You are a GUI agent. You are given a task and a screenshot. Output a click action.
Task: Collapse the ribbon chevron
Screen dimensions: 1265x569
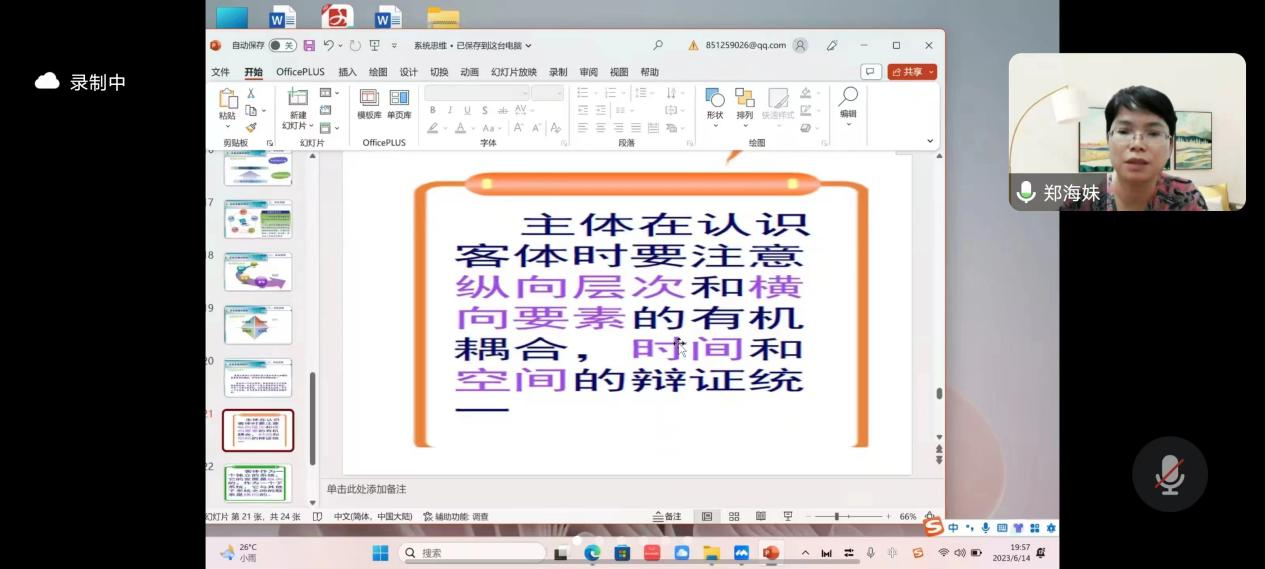tap(930, 142)
